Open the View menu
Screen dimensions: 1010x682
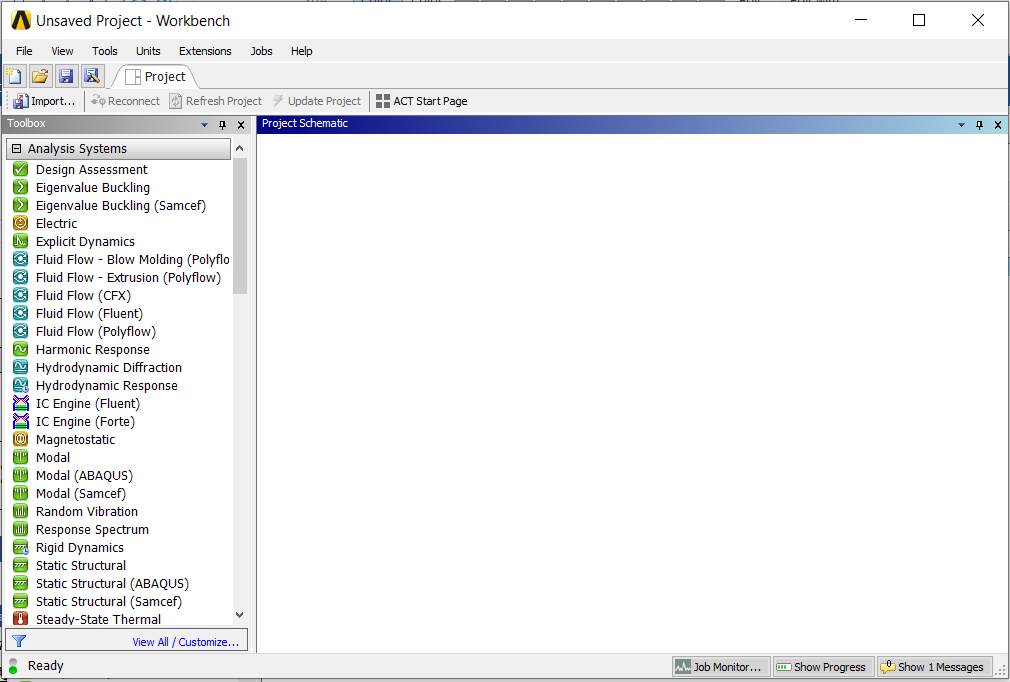tap(62, 51)
